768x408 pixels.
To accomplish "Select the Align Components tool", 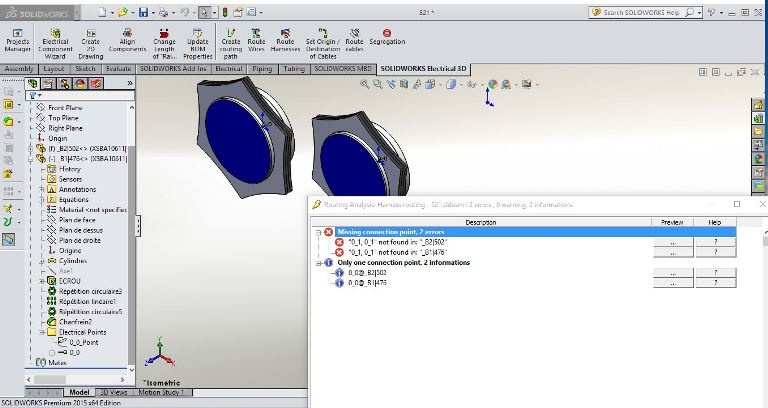I will point(127,40).
